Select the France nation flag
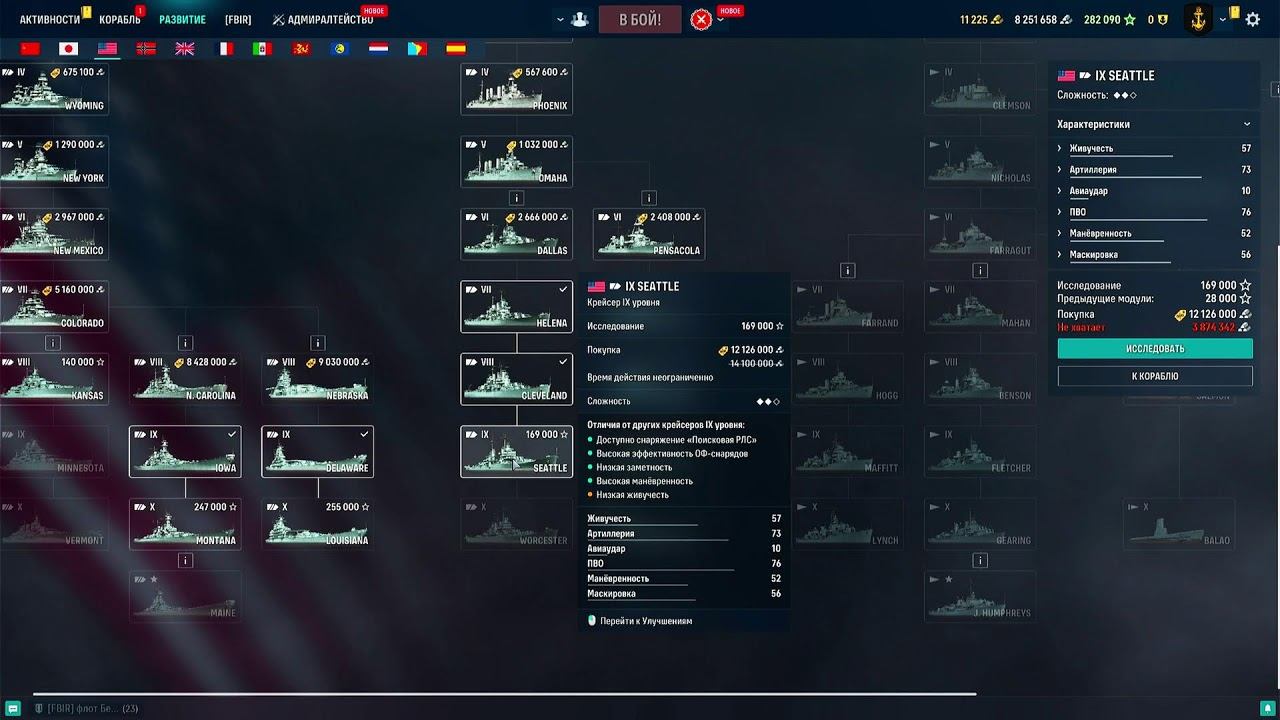The width and height of the screenshot is (1280, 720). coord(225,48)
